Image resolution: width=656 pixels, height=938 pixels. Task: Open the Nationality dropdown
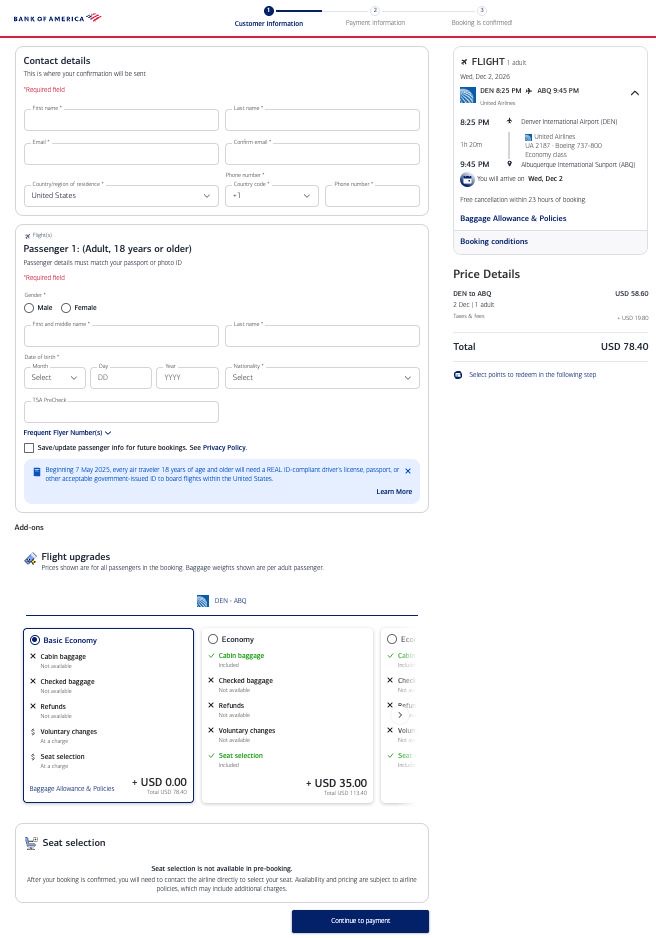tap(322, 377)
